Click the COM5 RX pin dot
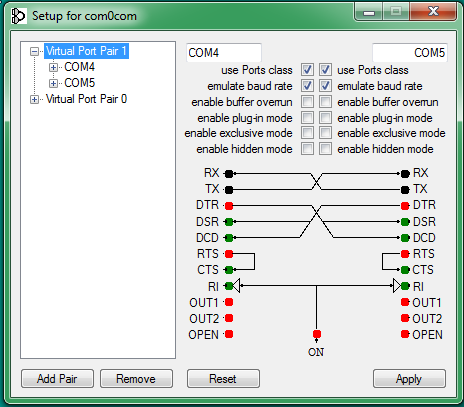The width and height of the screenshot is (464, 407). click(405, 173)
